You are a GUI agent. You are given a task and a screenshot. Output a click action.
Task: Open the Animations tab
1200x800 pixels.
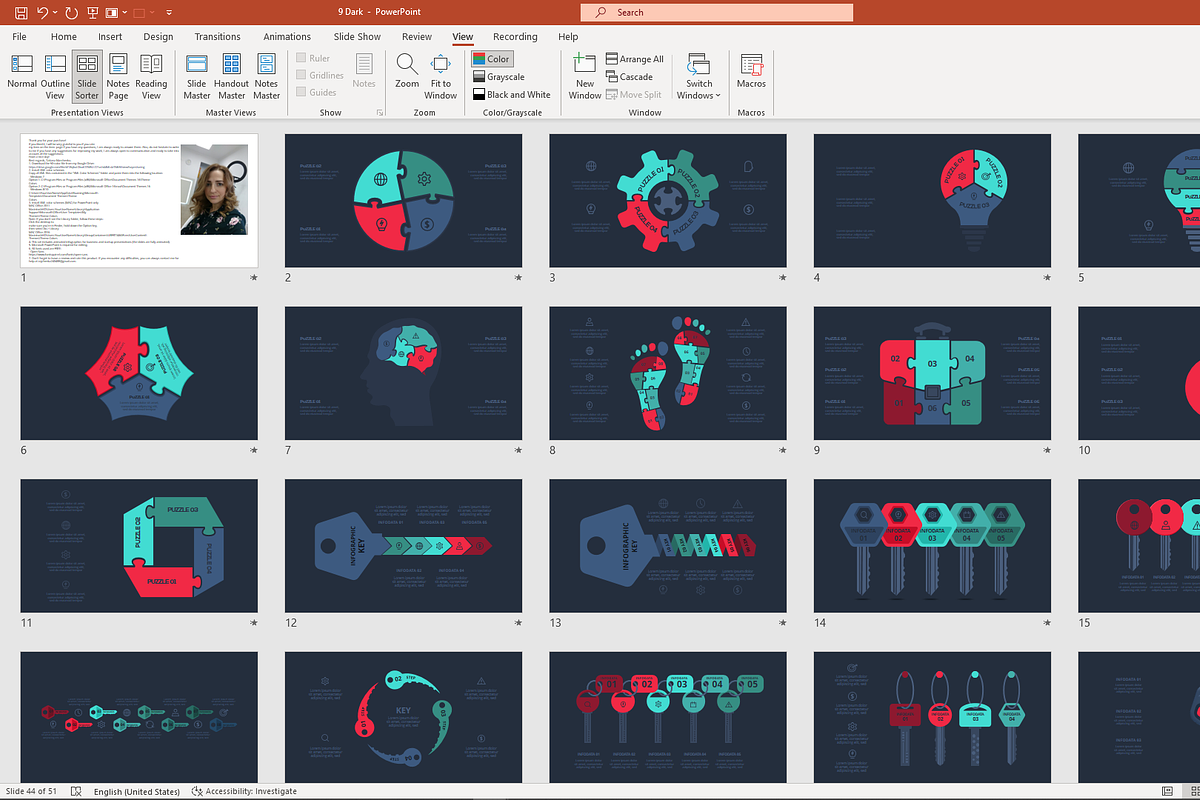coord(287,37)
